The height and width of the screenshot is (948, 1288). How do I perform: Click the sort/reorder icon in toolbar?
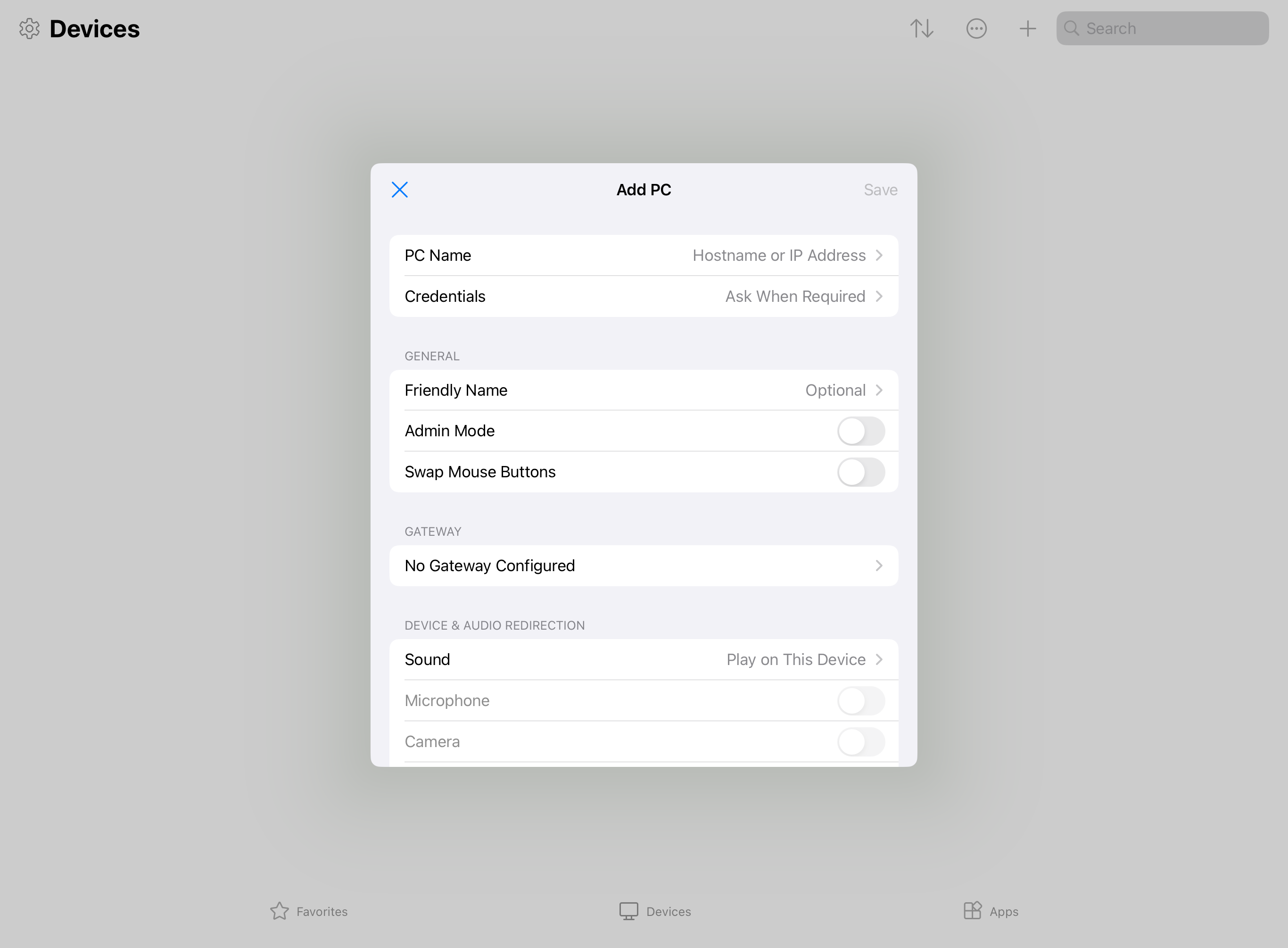[x=922, y=28]
